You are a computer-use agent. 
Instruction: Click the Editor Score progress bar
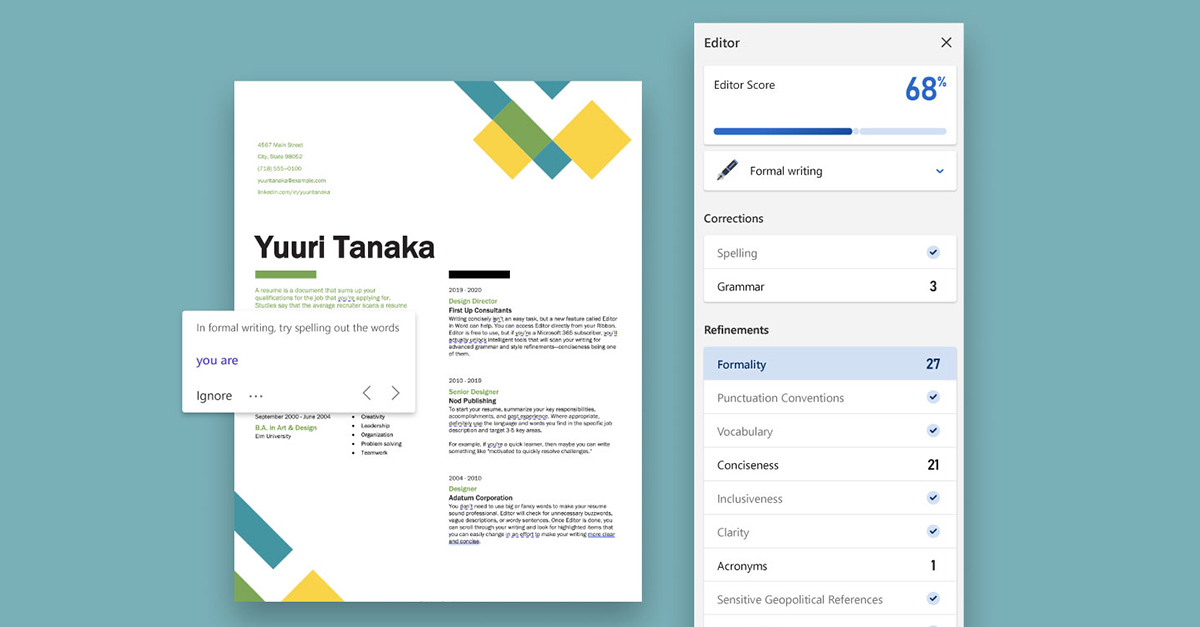pos(830,131)
